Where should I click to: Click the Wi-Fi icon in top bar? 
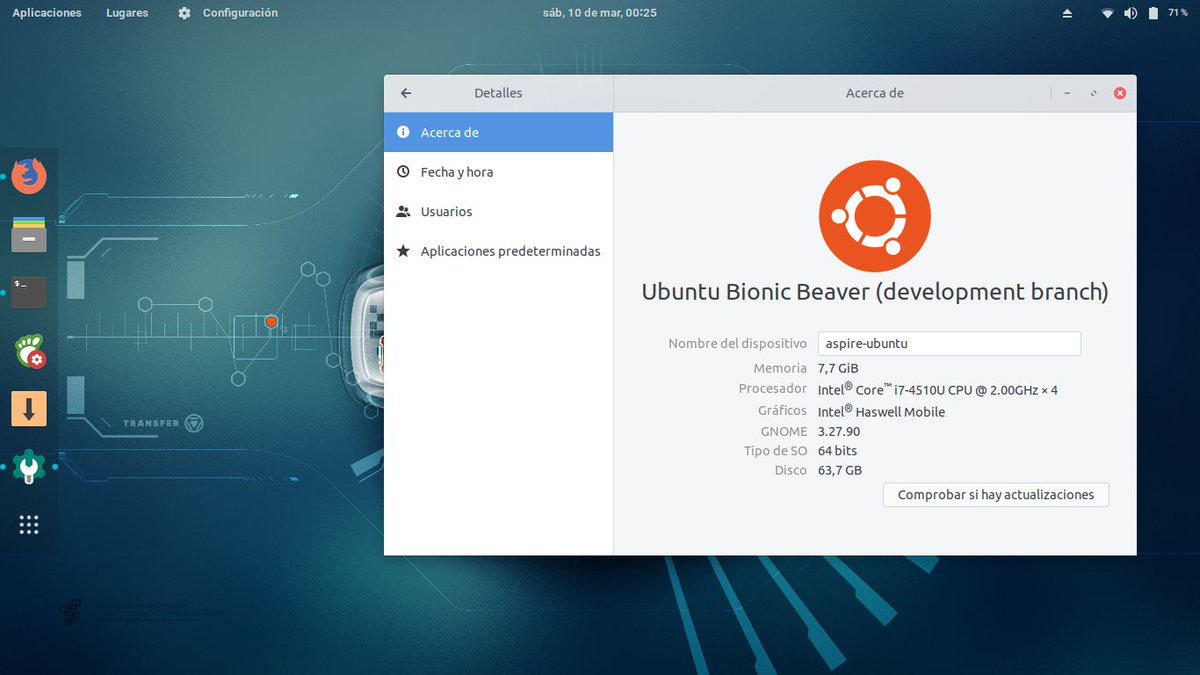tap(1107, 13)
